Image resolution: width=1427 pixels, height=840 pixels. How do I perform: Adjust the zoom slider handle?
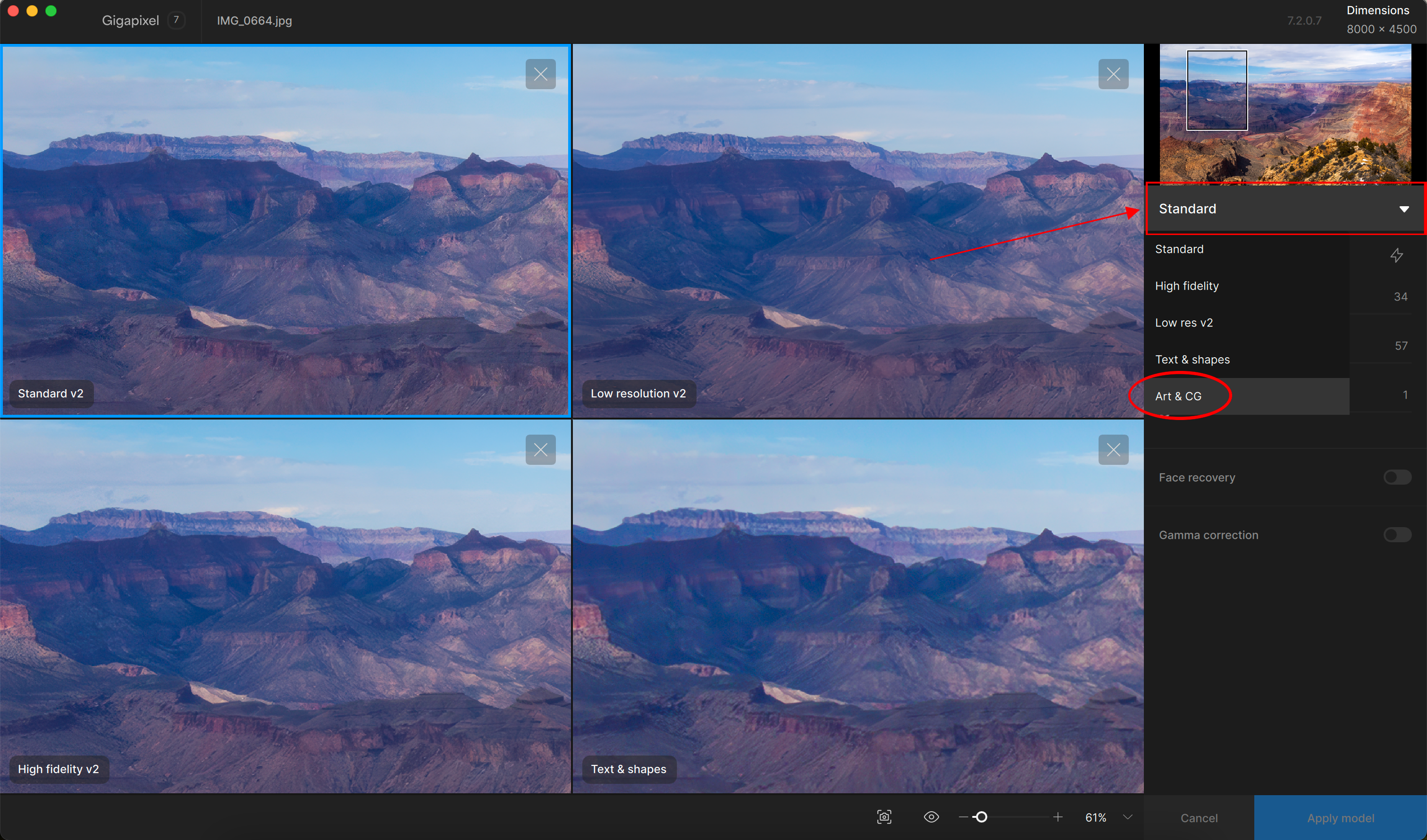pyautogui.click(x=982, y=817)
